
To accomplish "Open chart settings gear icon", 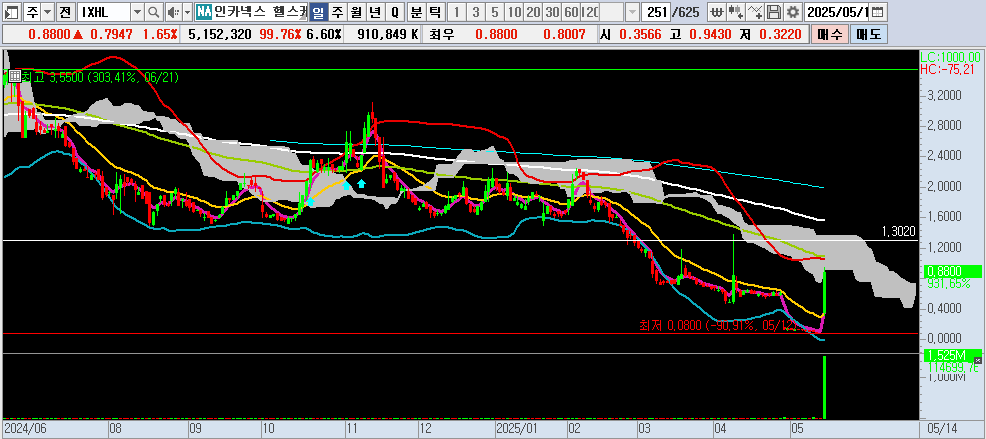I will (794, 11).
